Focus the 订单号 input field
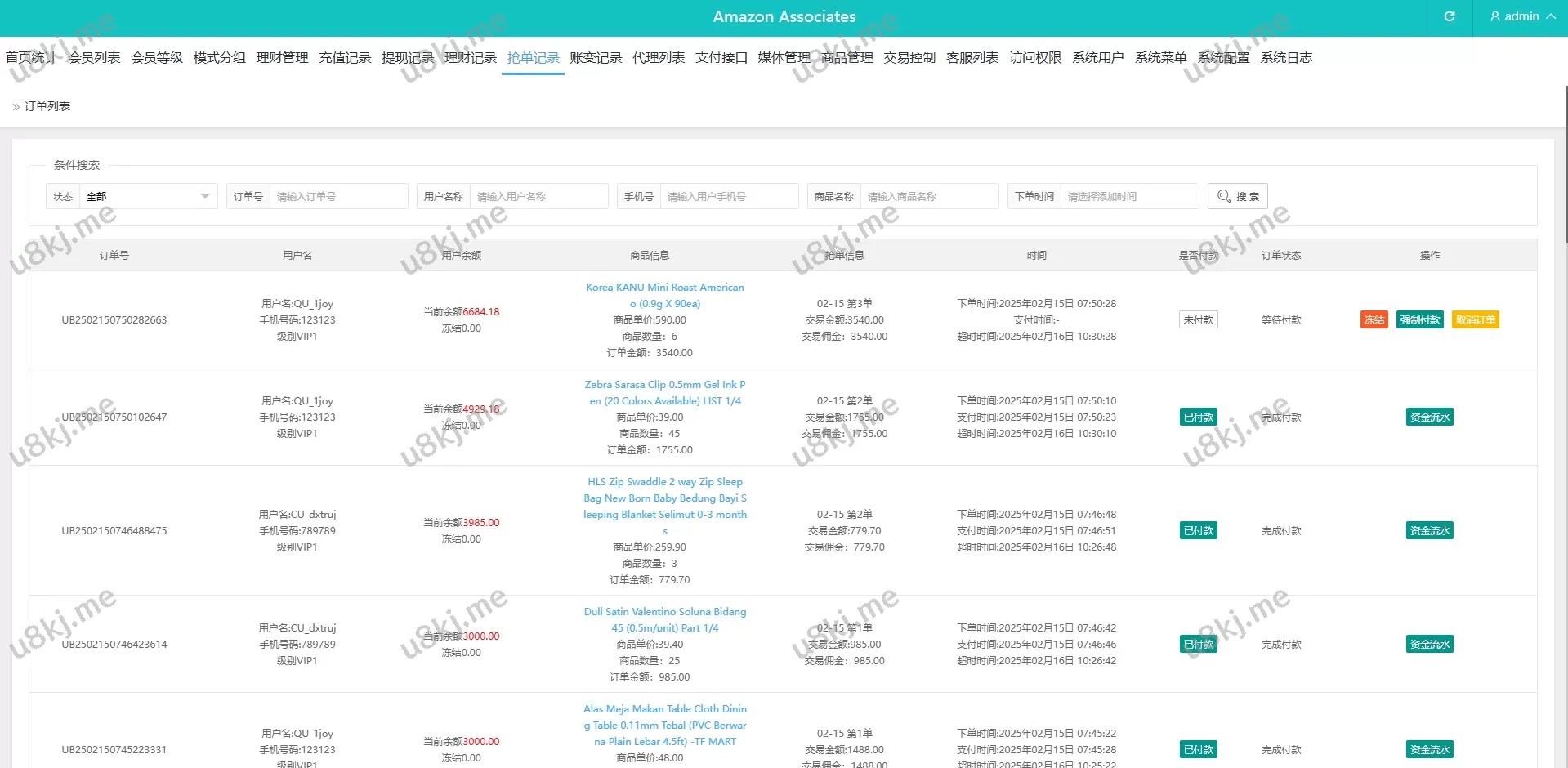This screenshot has height=768, width=1568. pos(337,197)
